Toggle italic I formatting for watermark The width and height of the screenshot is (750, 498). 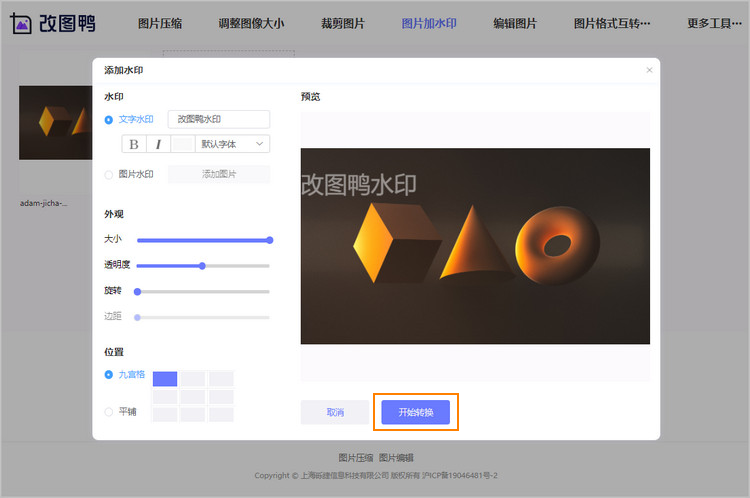pyautogui.click(x=158, y=144)
